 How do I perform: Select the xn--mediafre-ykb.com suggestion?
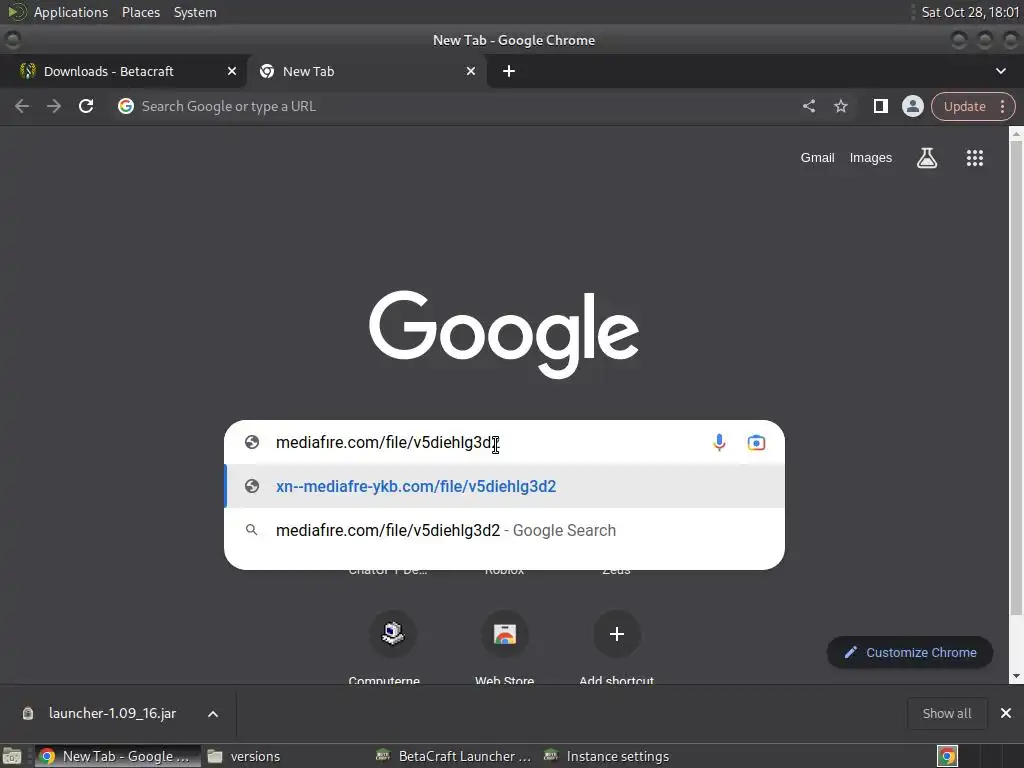point(504,487)
